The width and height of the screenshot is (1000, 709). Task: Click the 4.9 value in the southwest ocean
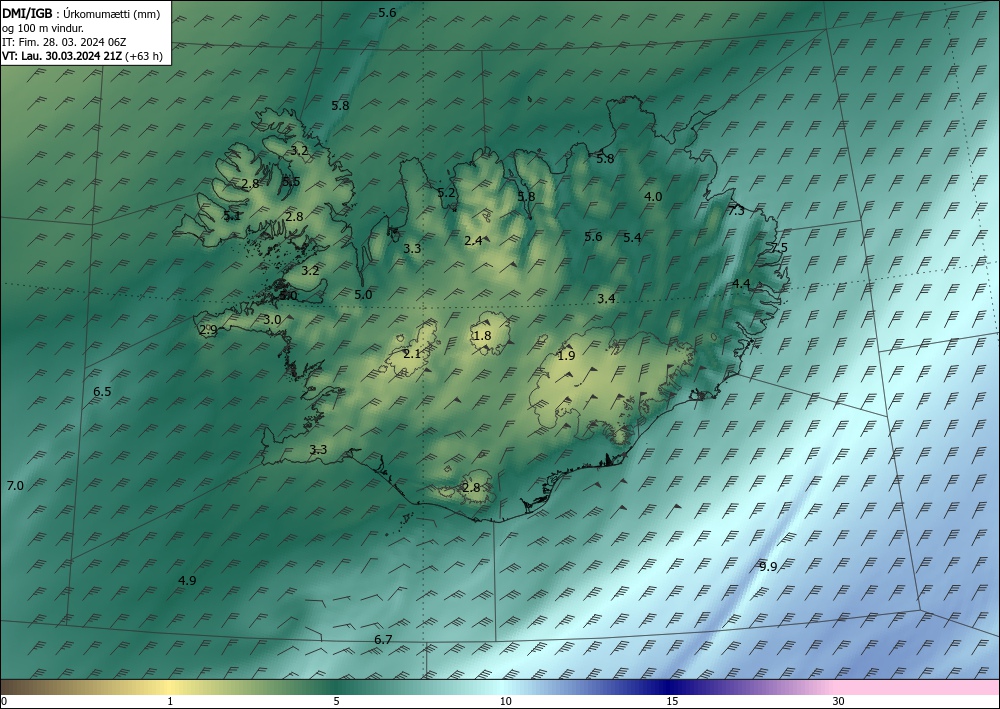[187, 580]
